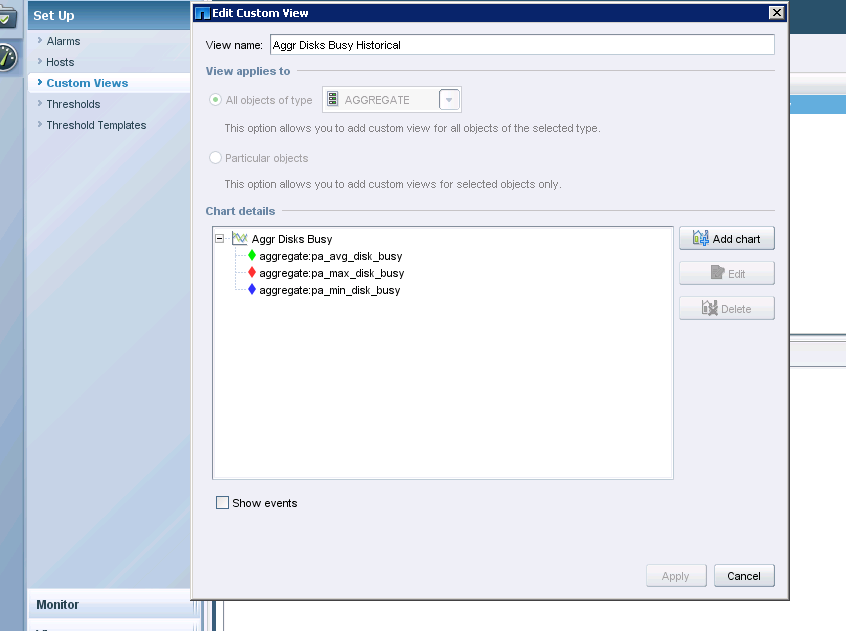The width and height of the screenshot is (846, 631).
Task: Select aggregate:pa_min_disk_busy counter row
Action: click(330, 290)
